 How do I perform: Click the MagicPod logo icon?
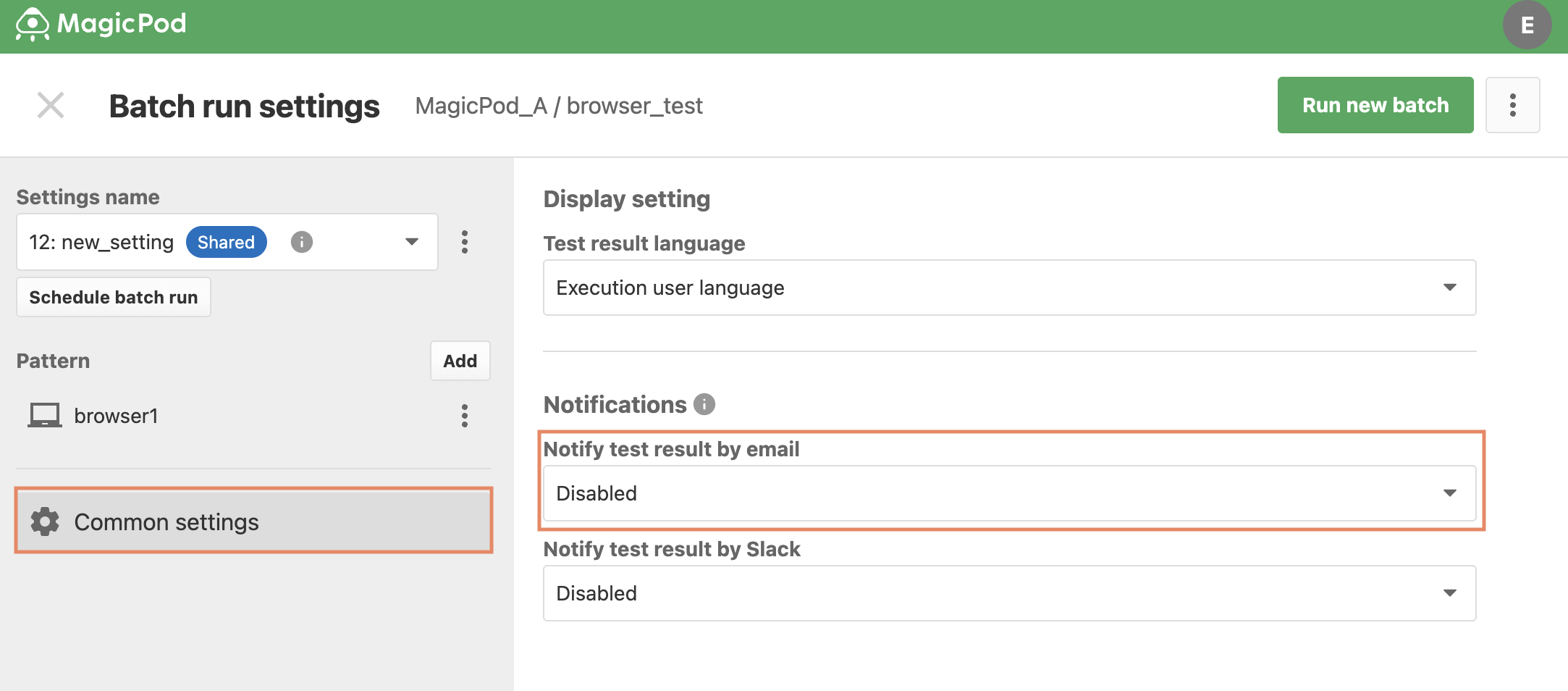(33, 25)
